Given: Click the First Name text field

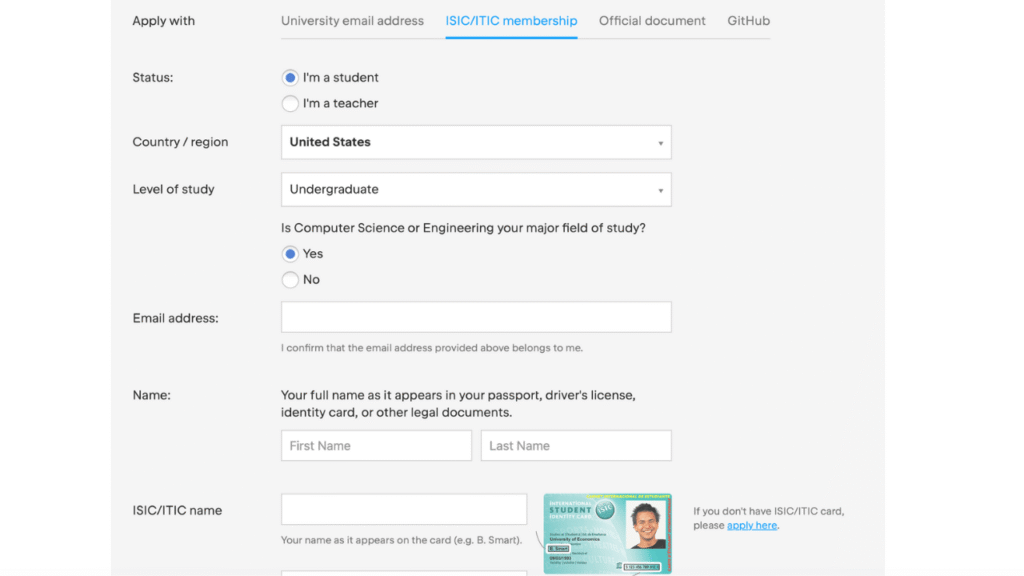Looking at the screenshot, I should pyautogui.click(x=376, y=446).
